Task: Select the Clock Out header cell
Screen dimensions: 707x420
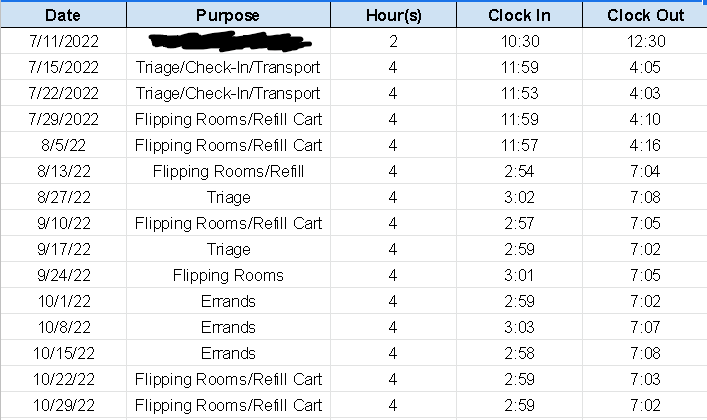Action: point(646,15)
